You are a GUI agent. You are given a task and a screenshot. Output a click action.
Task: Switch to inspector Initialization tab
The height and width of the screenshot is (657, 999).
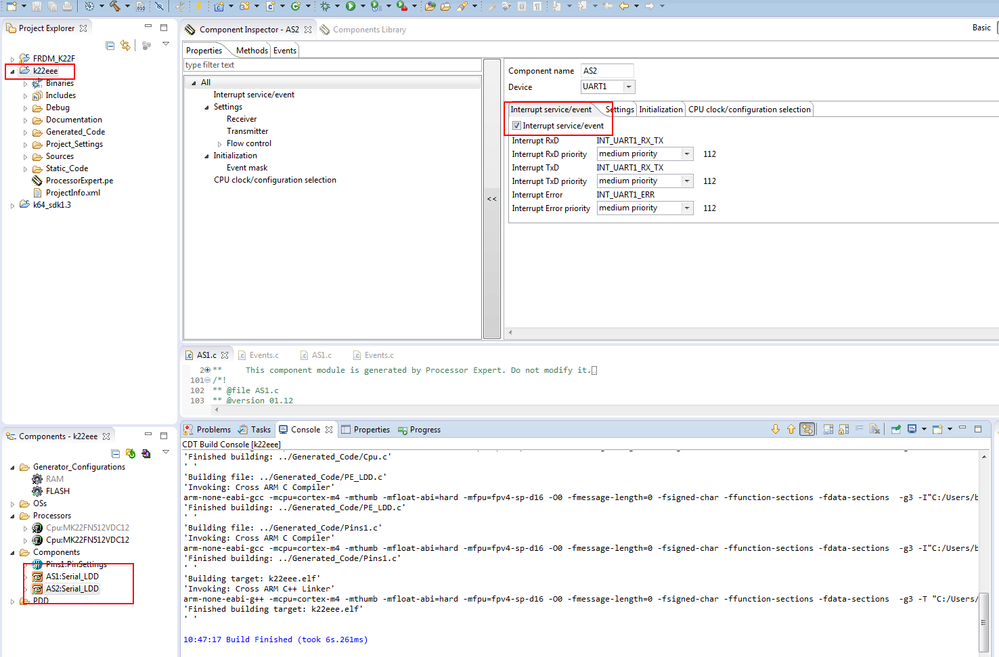[661, 110]
